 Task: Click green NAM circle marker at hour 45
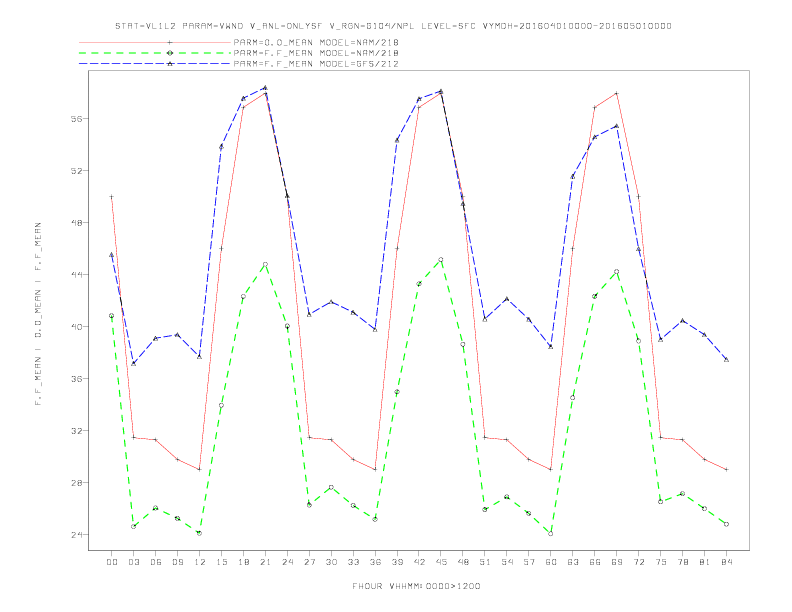(441, 260)
